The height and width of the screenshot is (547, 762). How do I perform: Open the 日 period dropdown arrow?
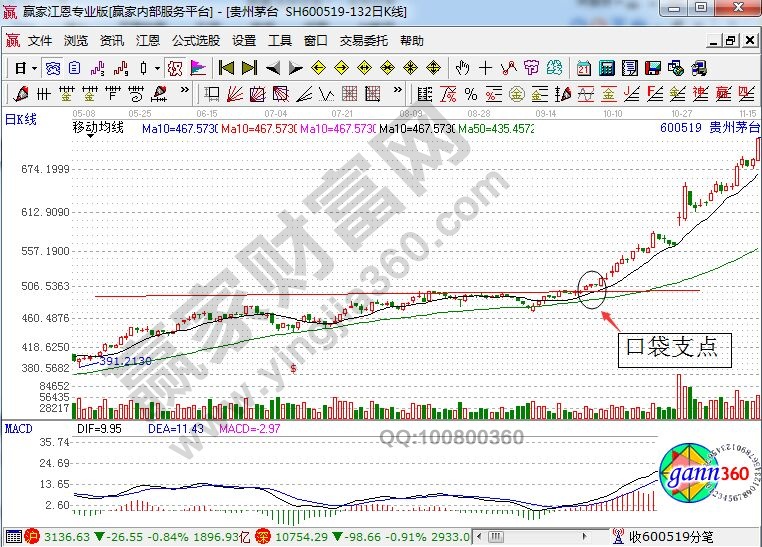click(34, 68)
